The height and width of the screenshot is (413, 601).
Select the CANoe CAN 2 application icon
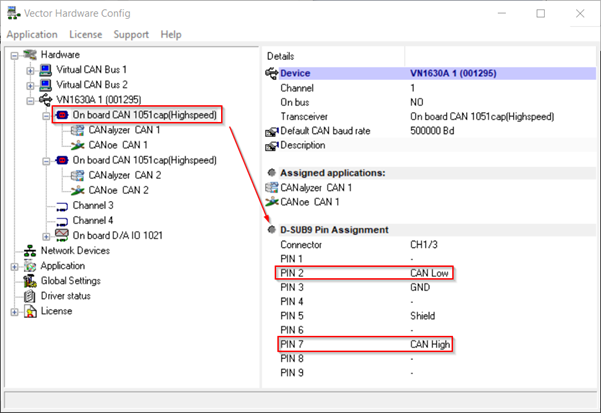point(78,190)
